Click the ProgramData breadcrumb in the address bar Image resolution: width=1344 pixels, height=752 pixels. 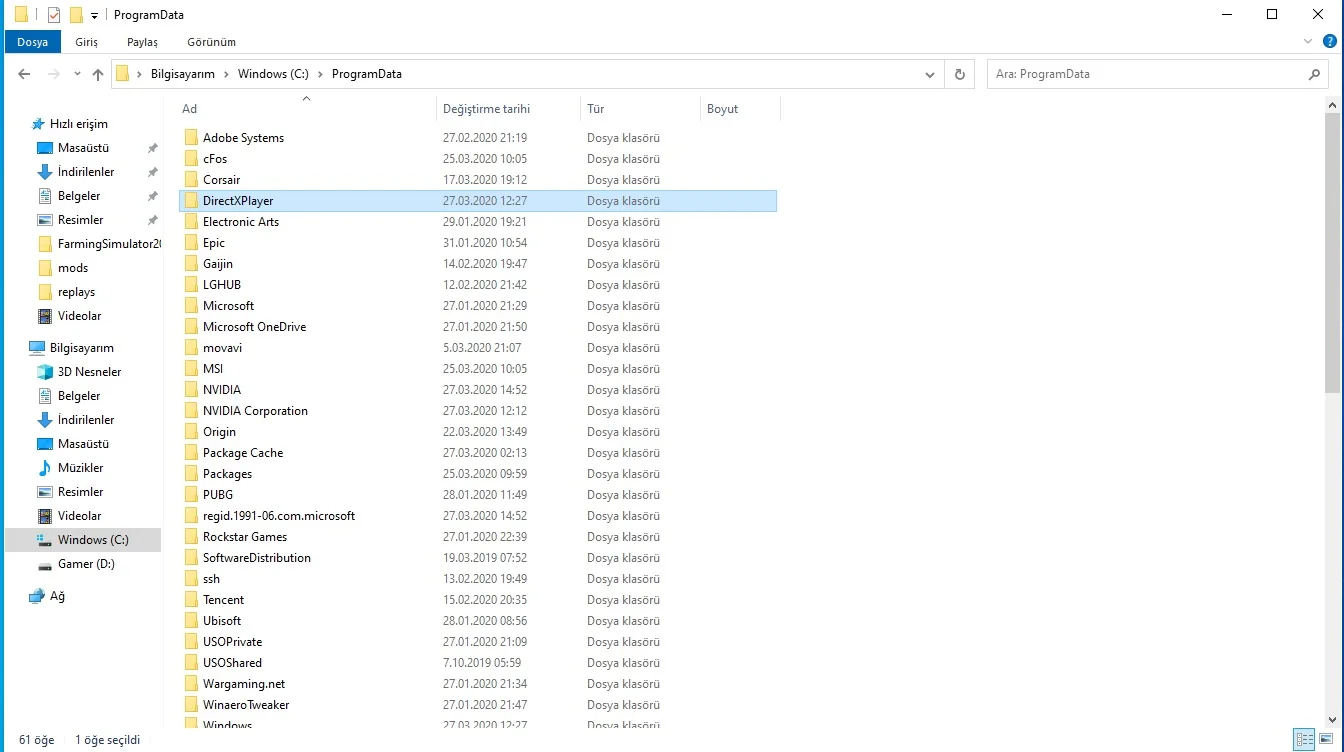pyautogui.click(x=367, y=74)
